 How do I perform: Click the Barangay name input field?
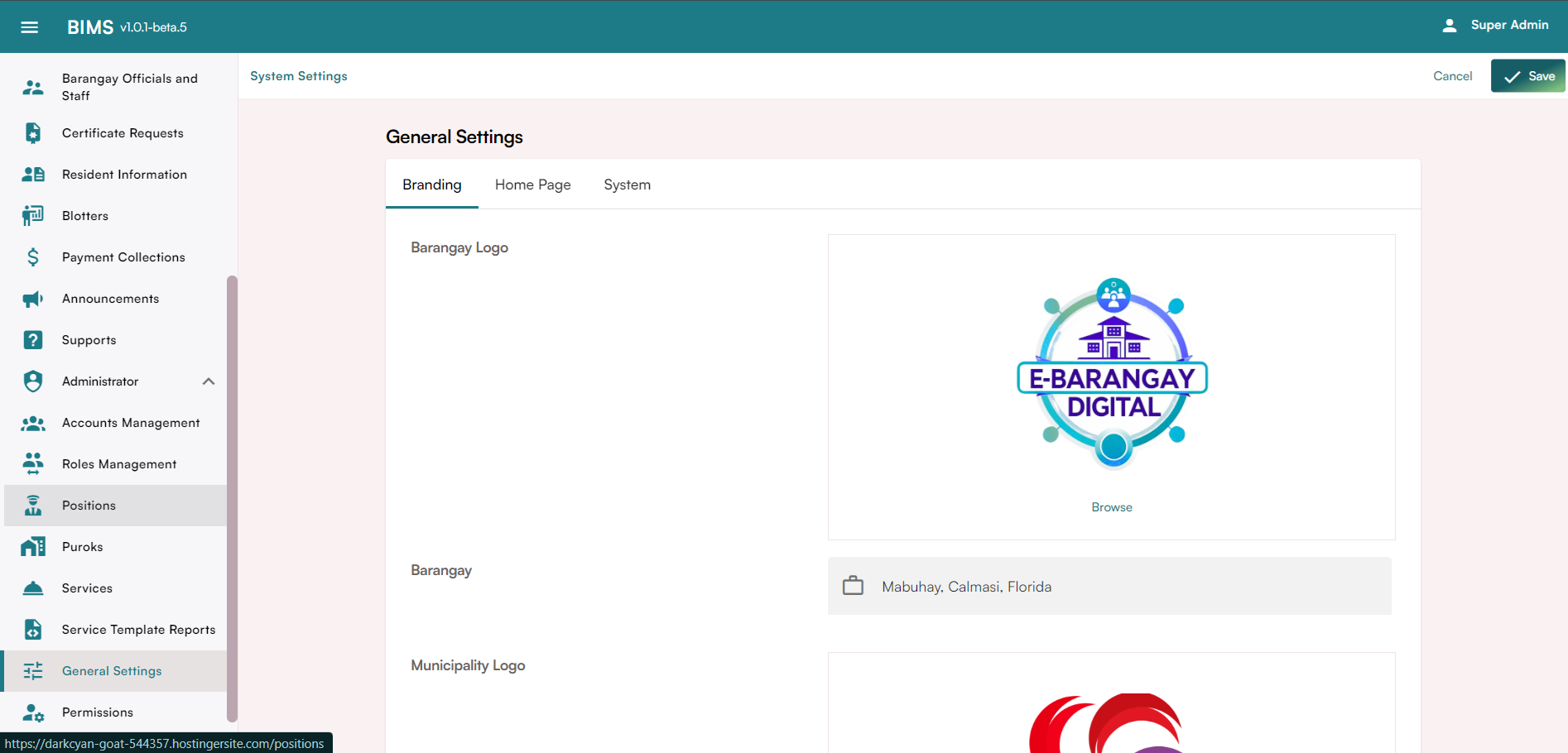point(1109,586)
